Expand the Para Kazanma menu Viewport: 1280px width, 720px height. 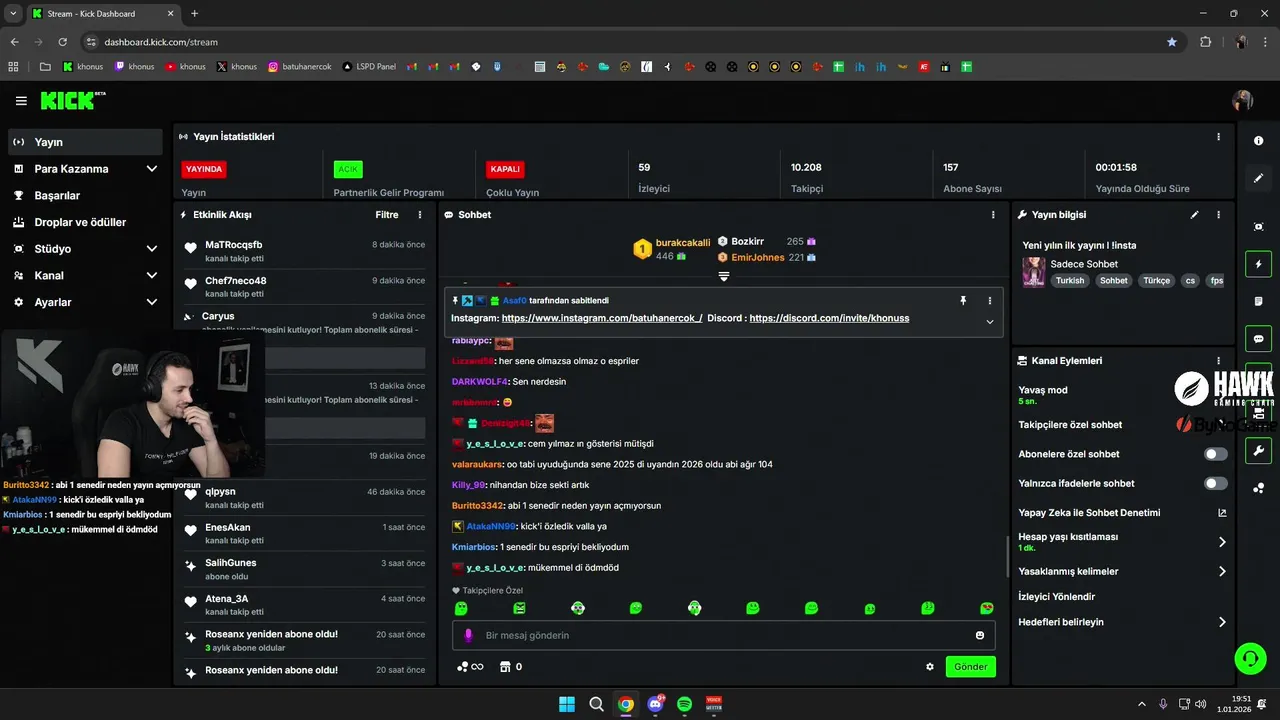pos(152,169)
